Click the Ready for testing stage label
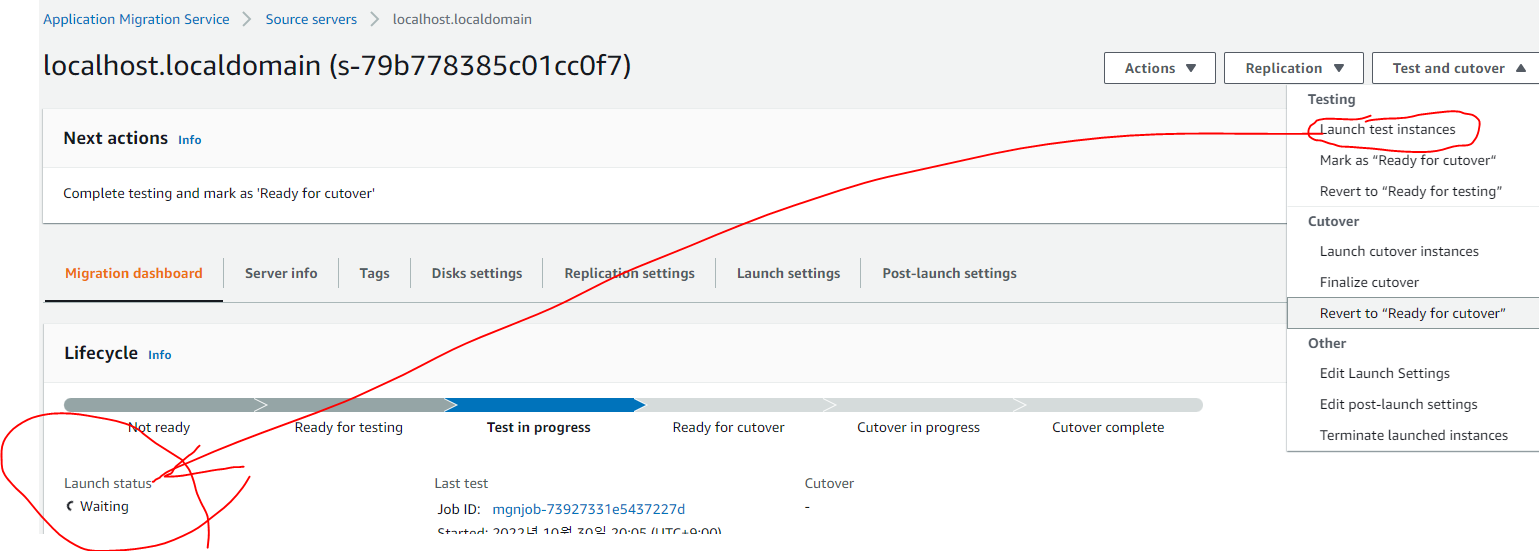 [x=348, y=427]
